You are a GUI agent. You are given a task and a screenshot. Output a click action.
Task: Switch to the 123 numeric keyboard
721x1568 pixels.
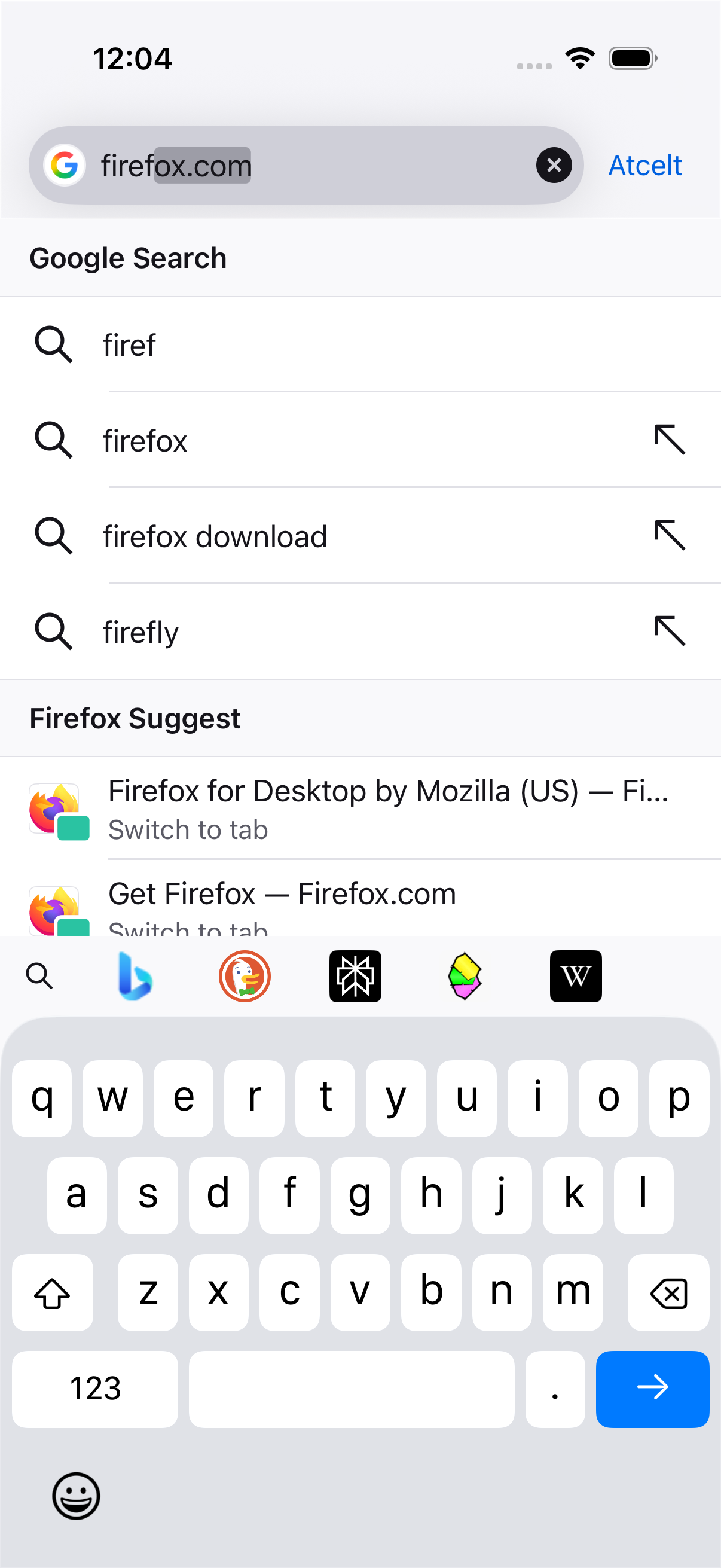point(95,1389)
